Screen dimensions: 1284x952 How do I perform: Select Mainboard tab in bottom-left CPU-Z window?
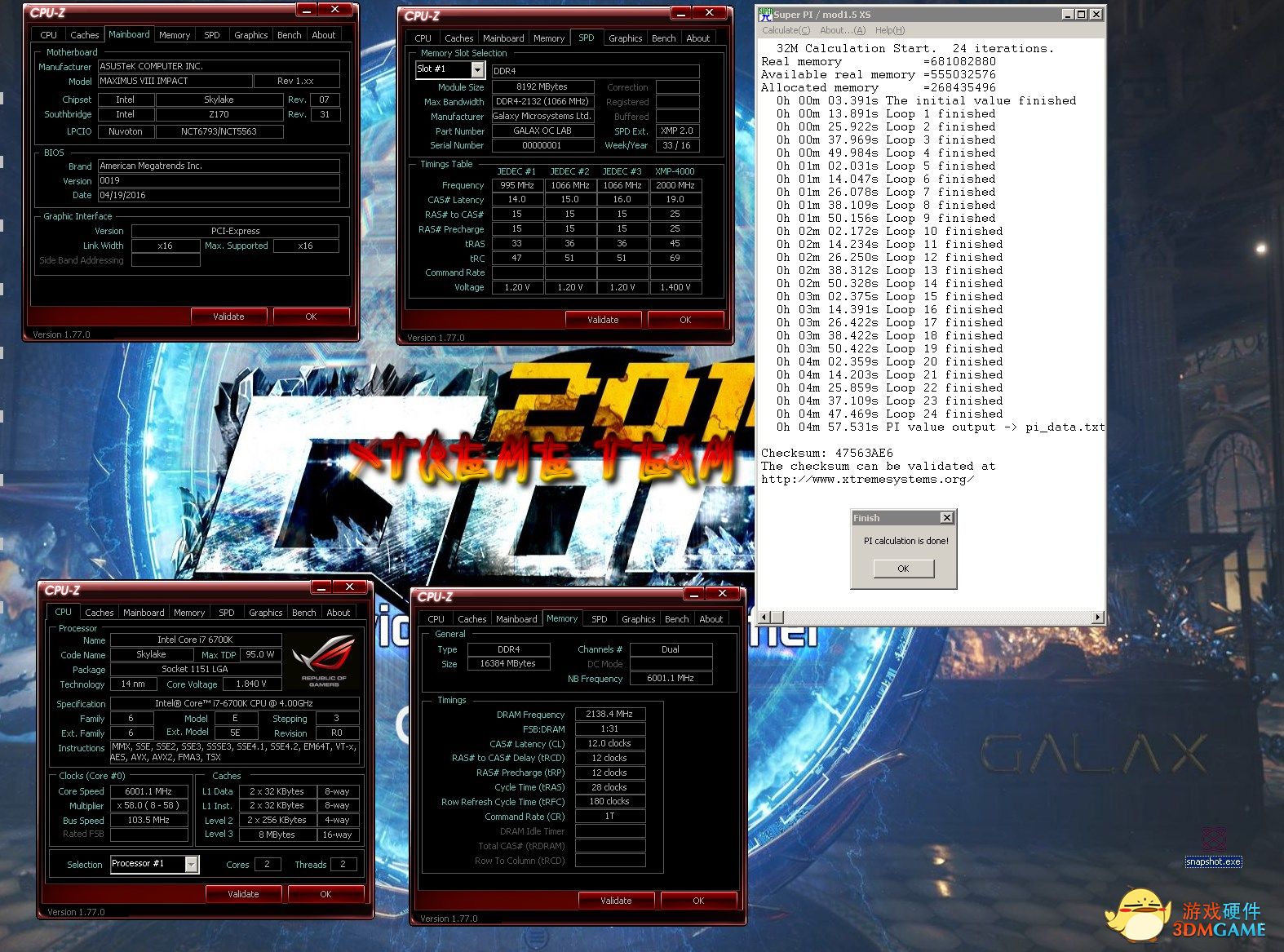(x=144, y=613)
